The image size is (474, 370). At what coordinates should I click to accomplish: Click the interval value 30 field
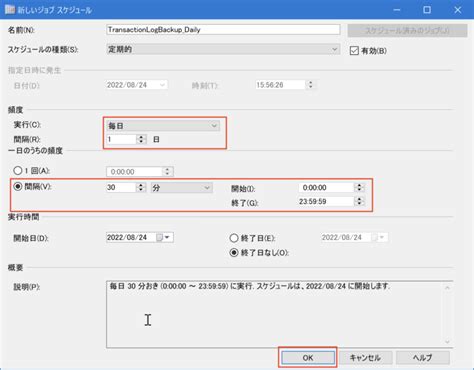(x=121, y=187)
